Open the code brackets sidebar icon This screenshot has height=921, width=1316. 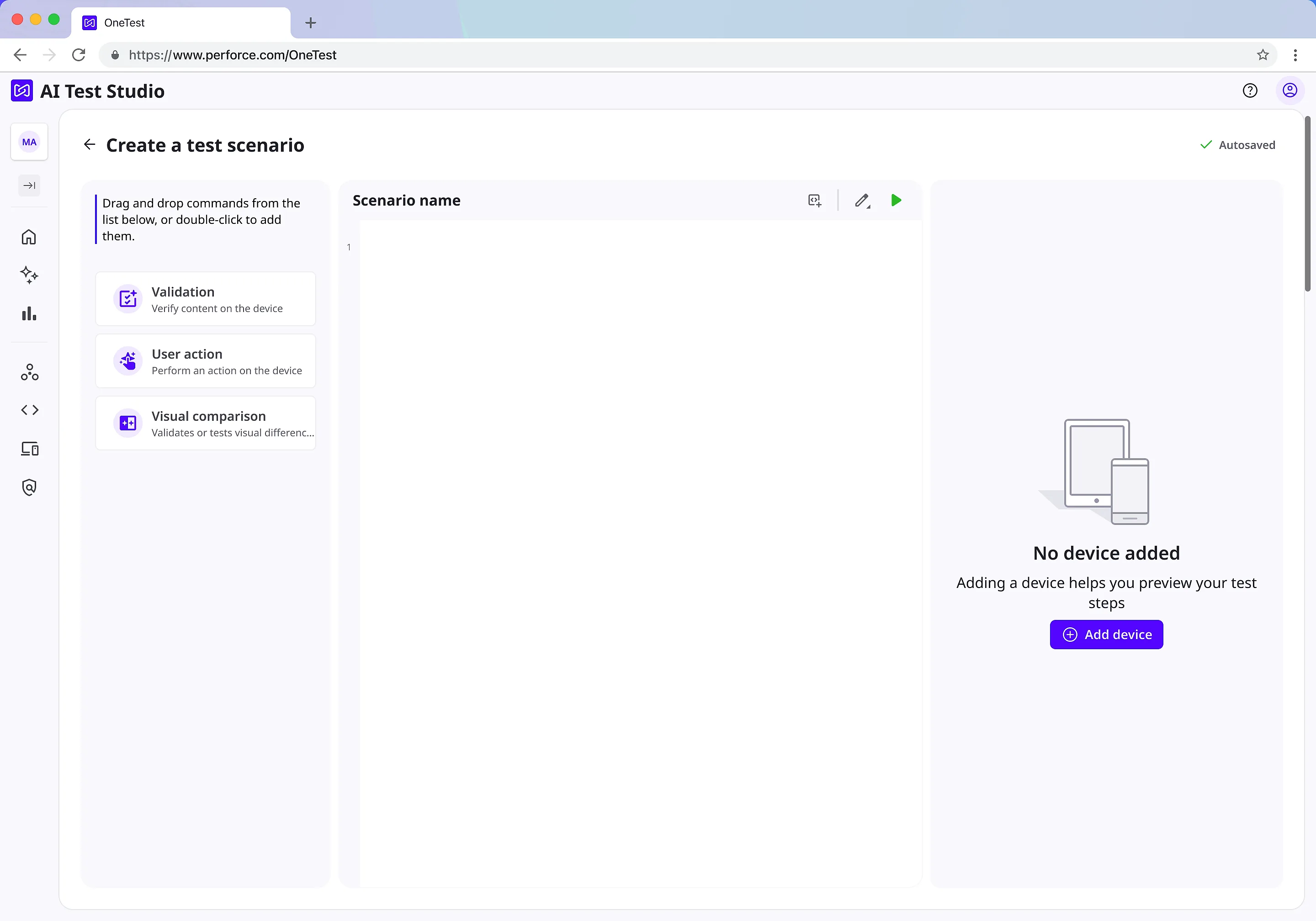(x=29, y=410)
